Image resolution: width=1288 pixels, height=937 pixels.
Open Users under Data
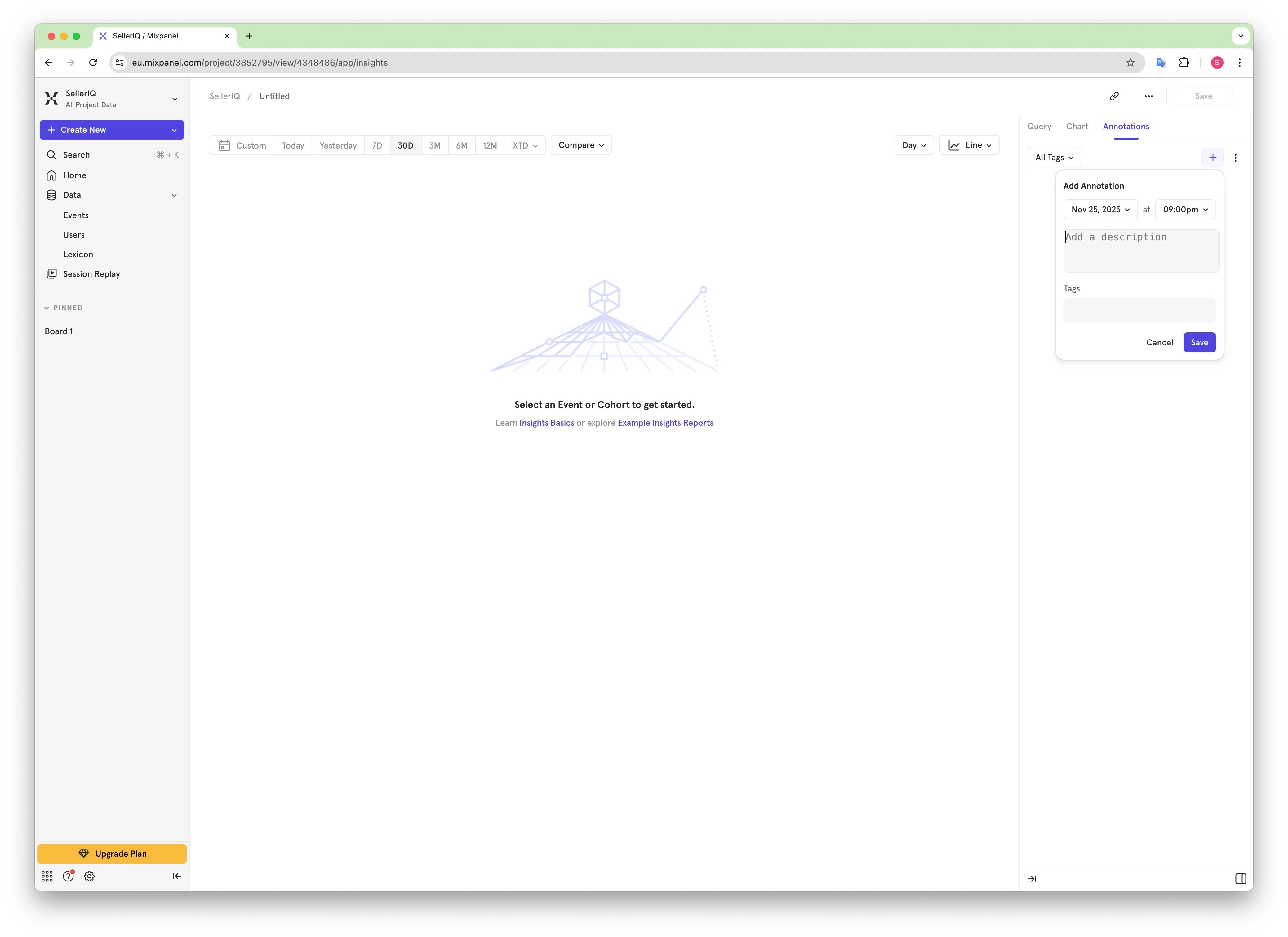point(74,234)
